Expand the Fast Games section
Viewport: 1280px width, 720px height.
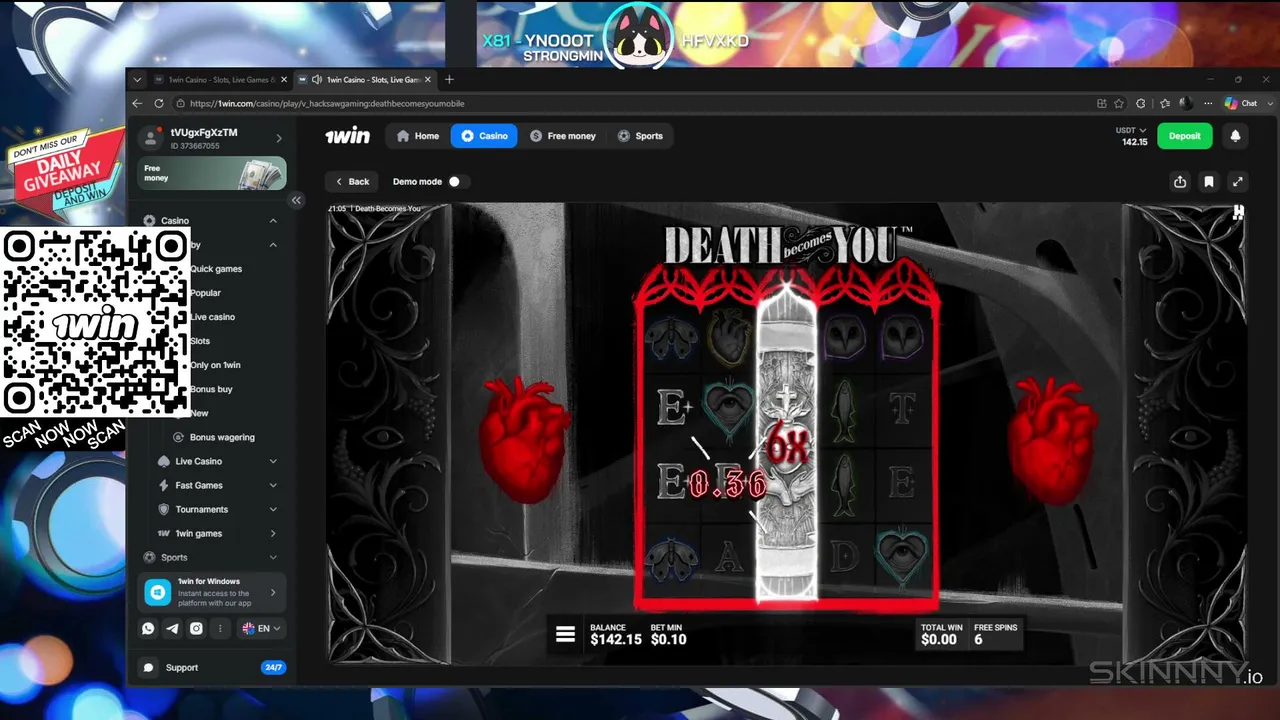273,485
